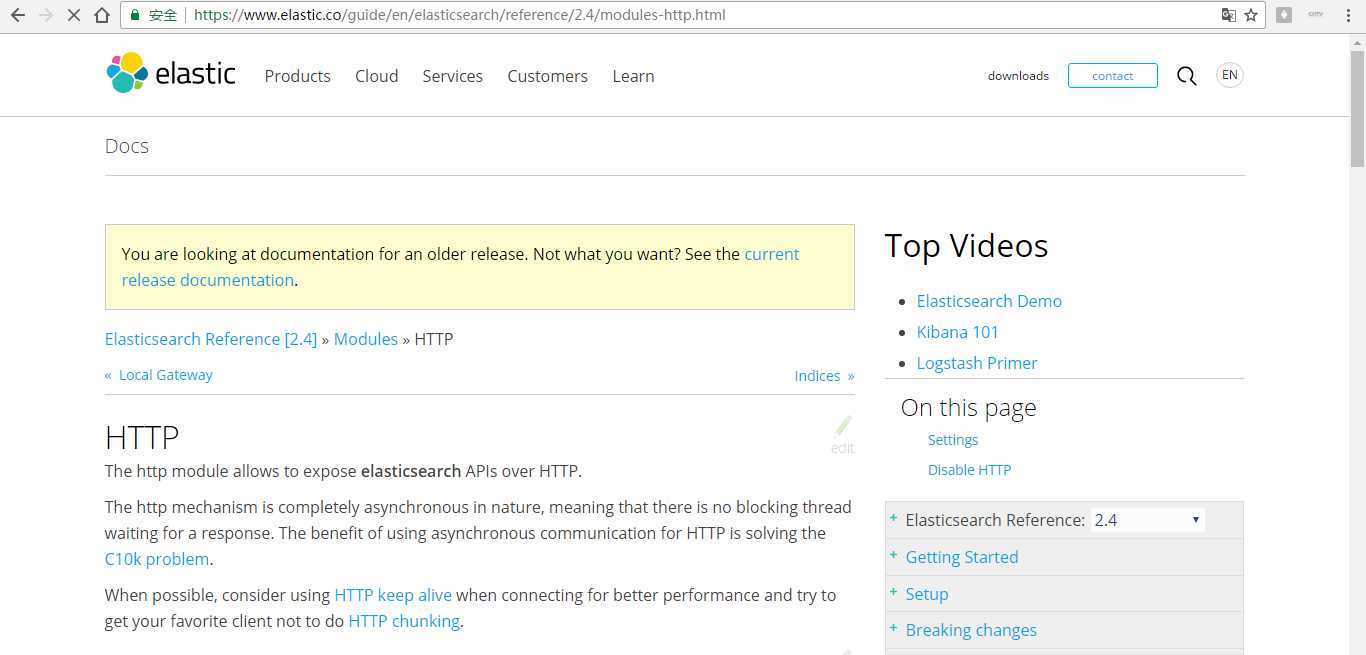Go to previous page Local Gateway
Screen dimensions: 1366x655
point(159,375)
